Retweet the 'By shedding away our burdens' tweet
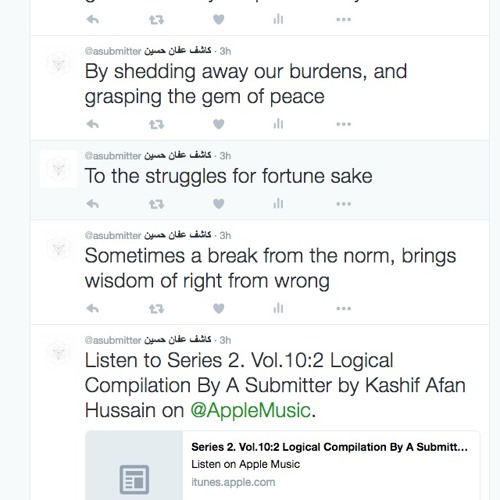 point(156,124)
